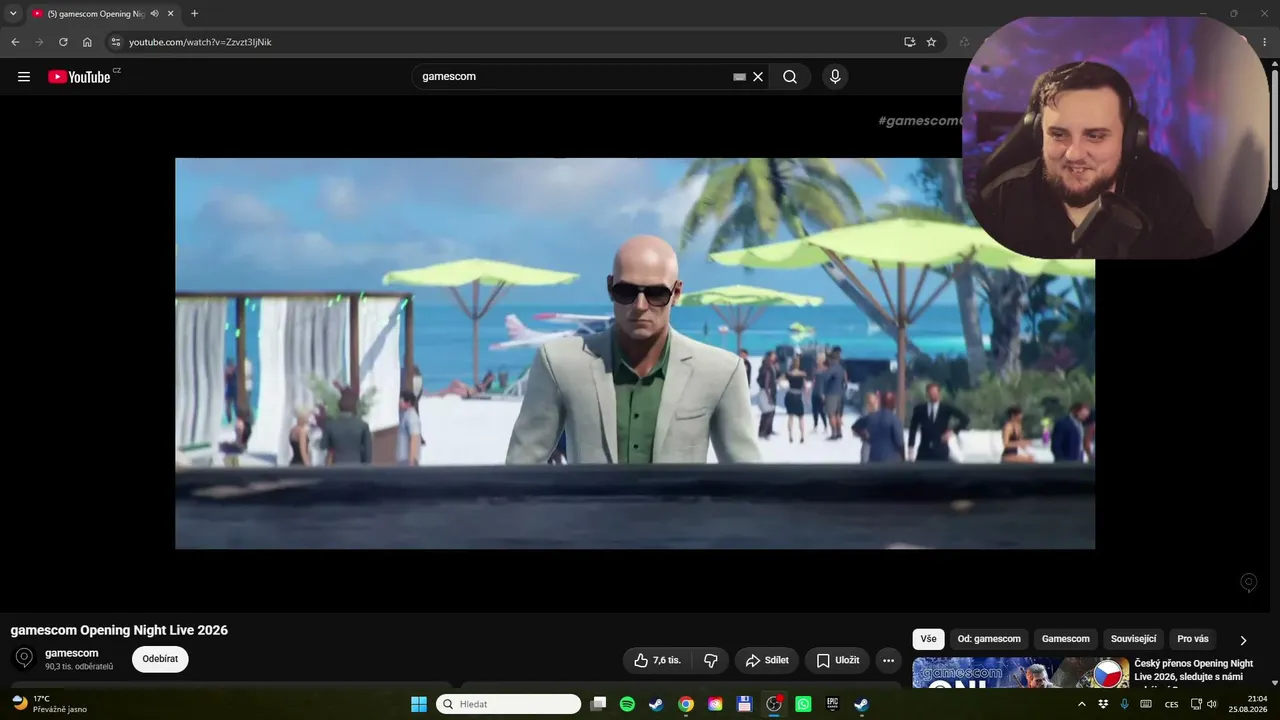Open Spotify from the taskbar
Viewport: 1280px width, 720px height.
627,704
